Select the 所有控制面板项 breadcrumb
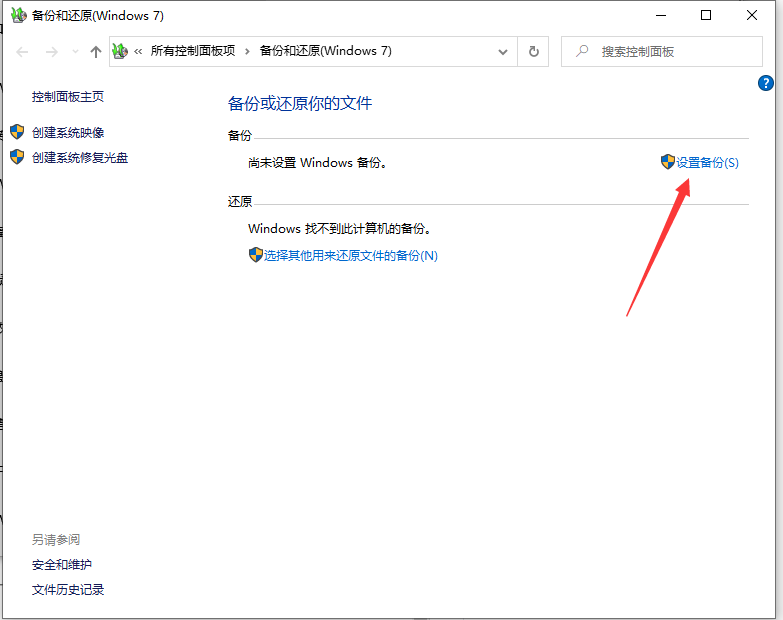Screen dimensions: 783x620 (194, 51)
